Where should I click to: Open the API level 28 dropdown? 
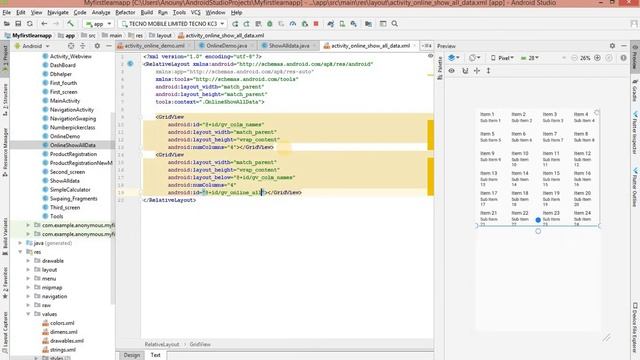tap(530, 58)
